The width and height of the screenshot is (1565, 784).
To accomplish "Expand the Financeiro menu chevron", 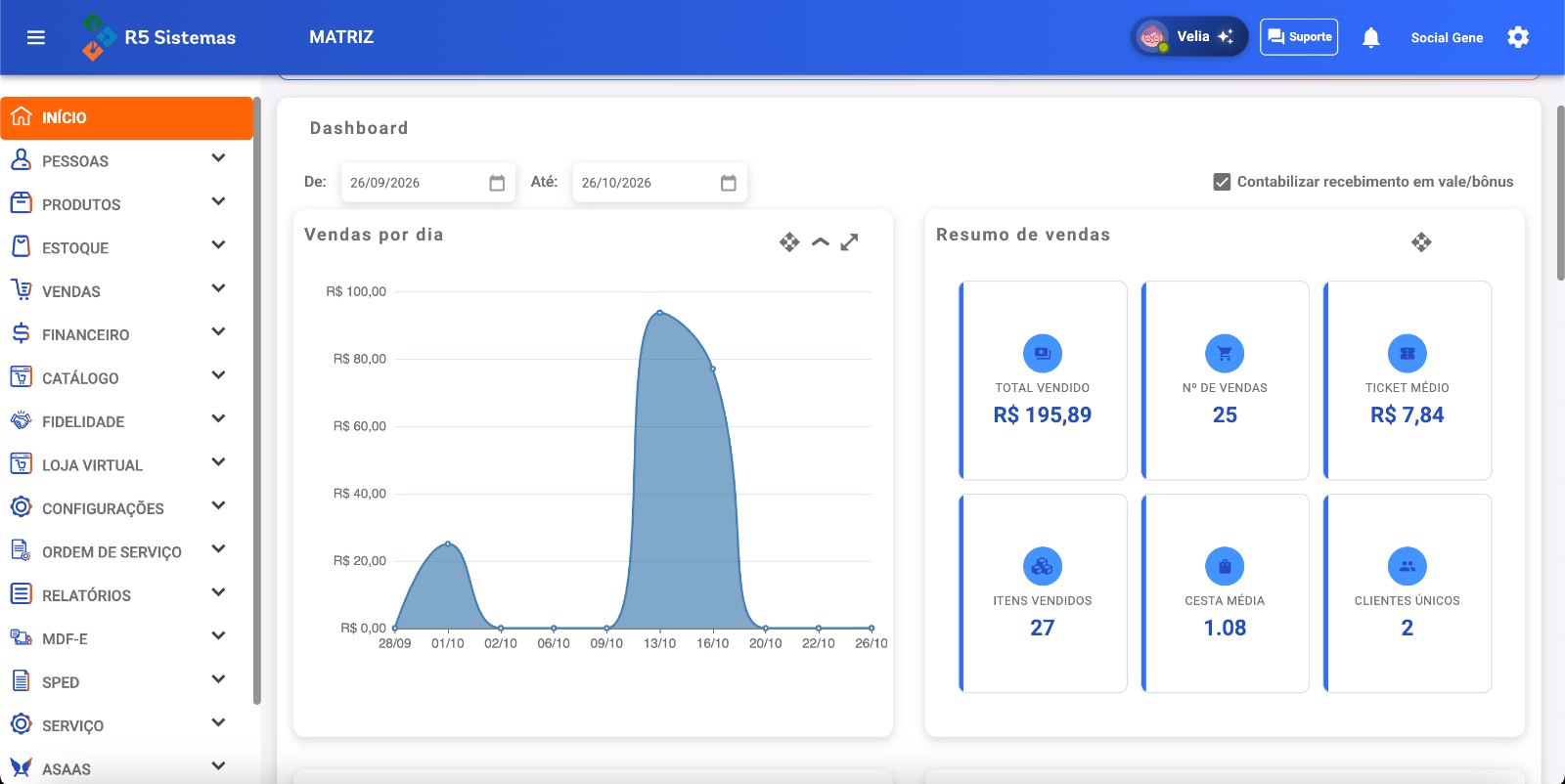I will click(218, 332).
